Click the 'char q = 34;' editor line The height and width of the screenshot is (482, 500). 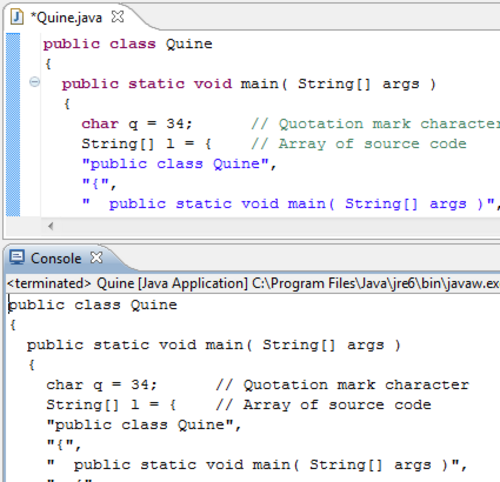pyautogui.click(x=137, y=124)
